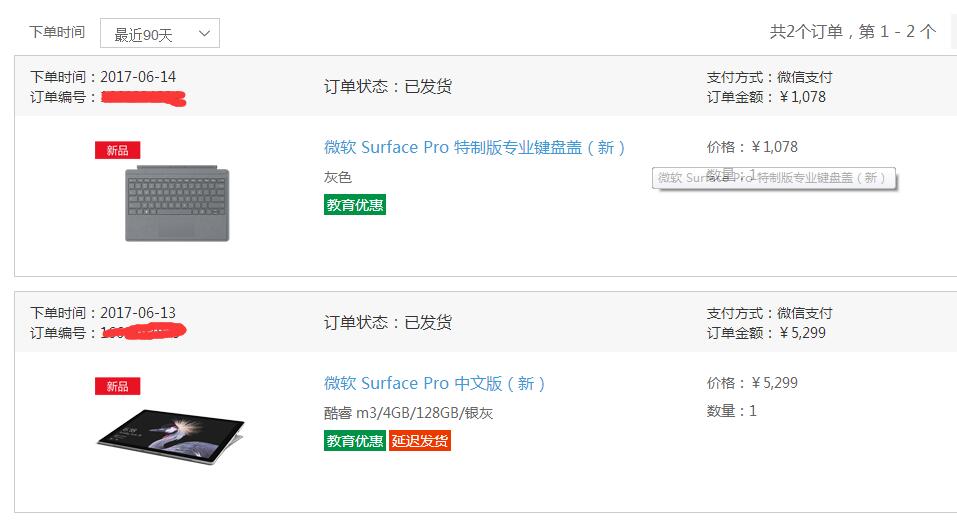Screen dimensions: 957x530
Task: Click the 价格：¥5,299 item price text
Action: (x=752, y=383)
